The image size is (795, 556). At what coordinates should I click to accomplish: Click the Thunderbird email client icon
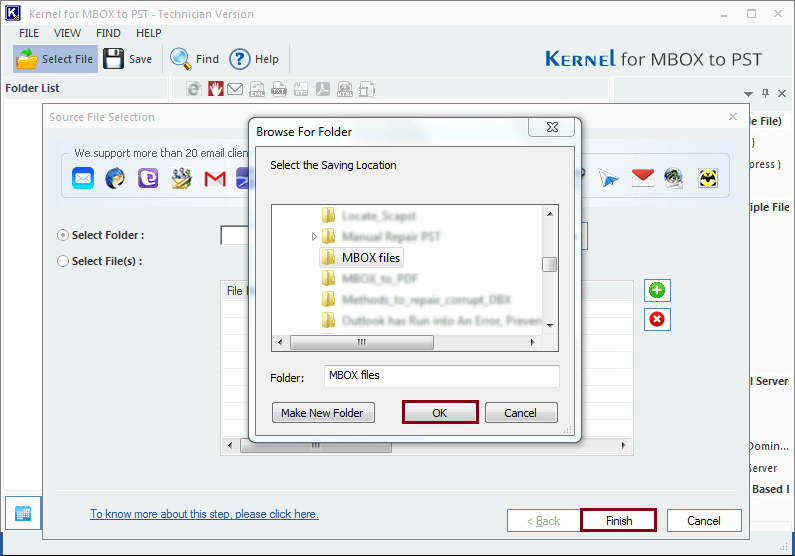click(115, 178)
